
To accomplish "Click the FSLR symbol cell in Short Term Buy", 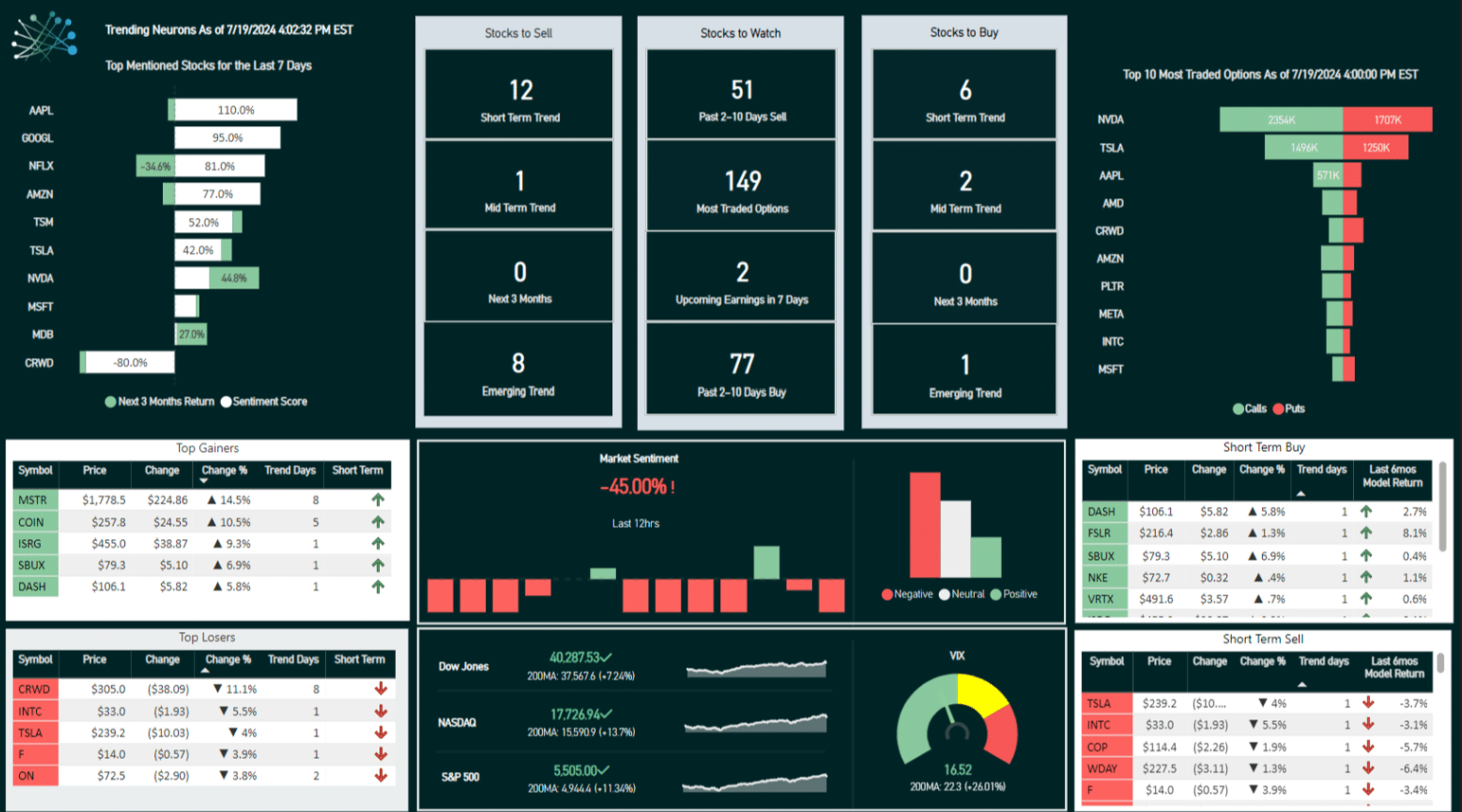I will (x=1105, y=532).
